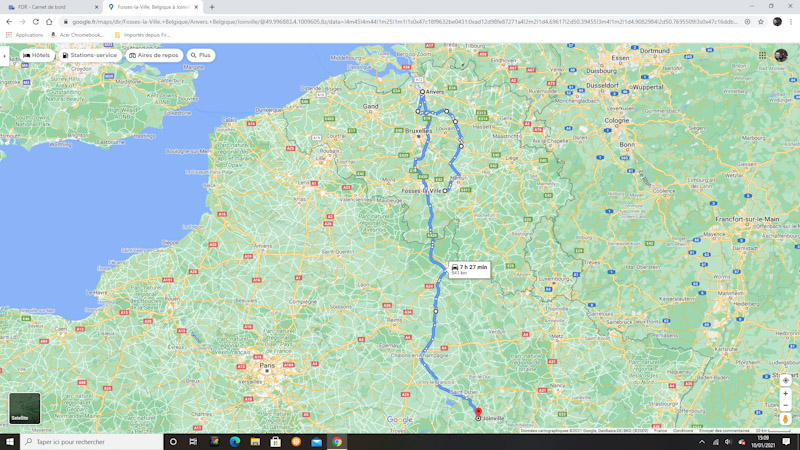Show hidden system tray icons
This screenshot has width=800, height=450.
[702, 442]
